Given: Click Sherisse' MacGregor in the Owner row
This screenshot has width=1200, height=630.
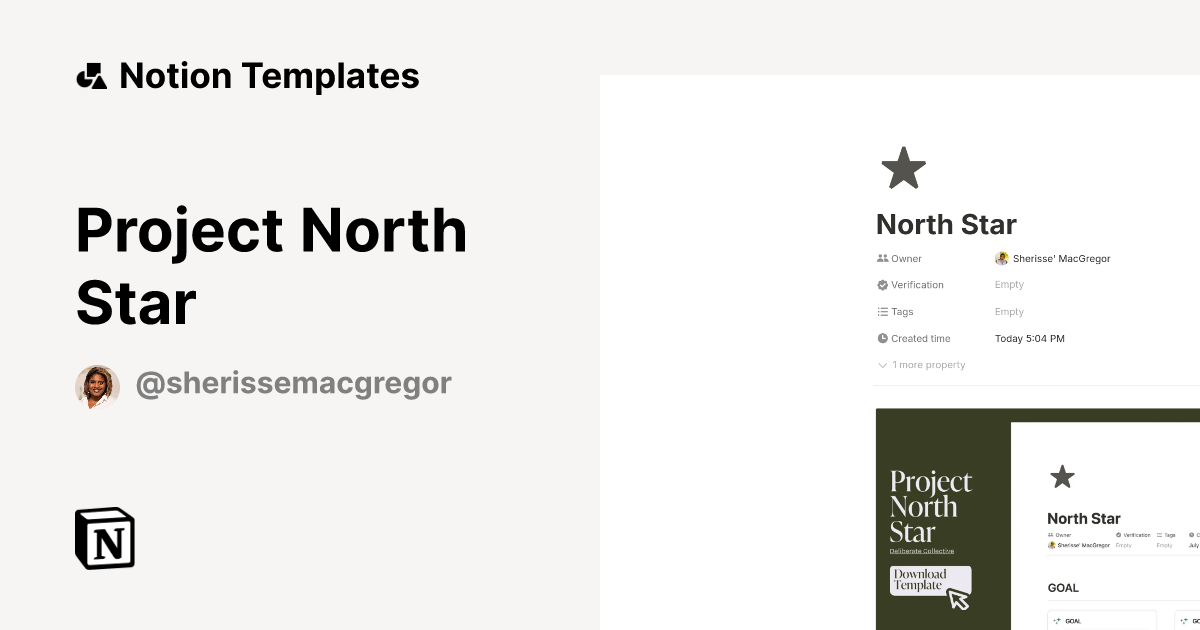Looking at the screenshot, I should click(x=1053, y=258).
